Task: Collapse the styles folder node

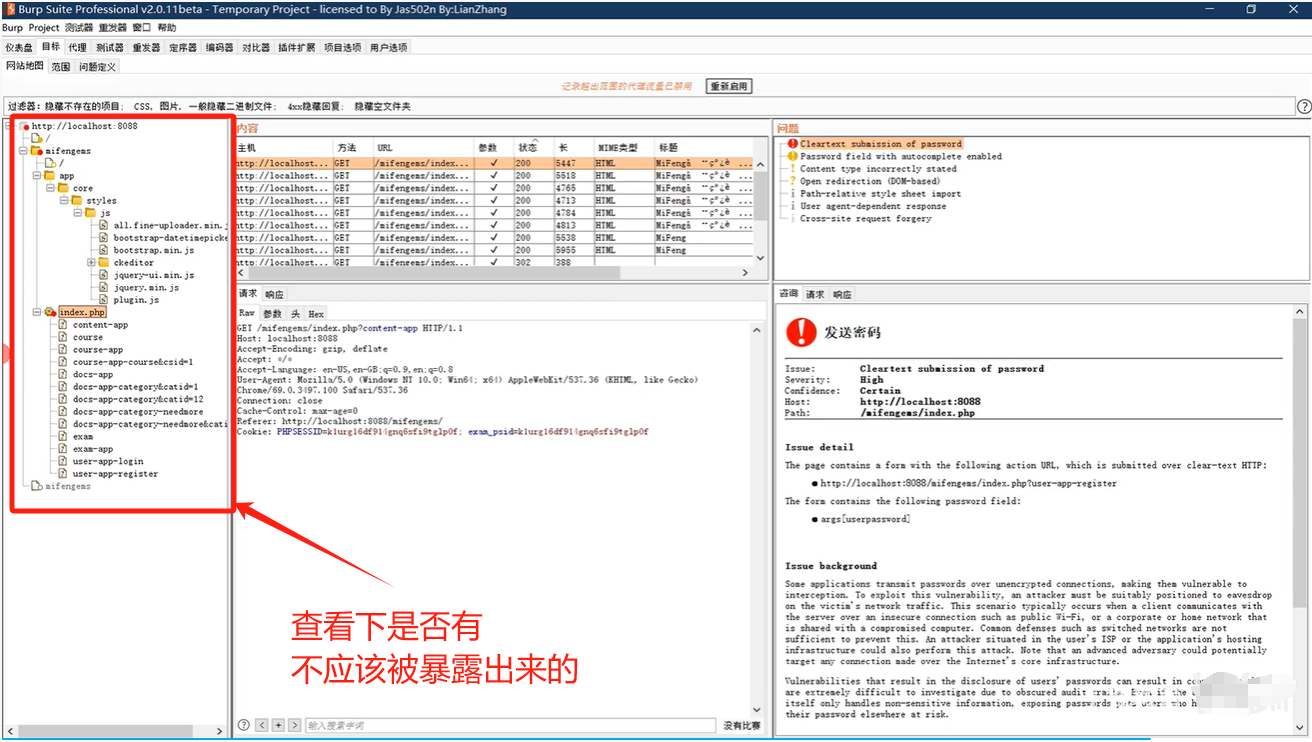Action: pyautogui.click(x=64, y=200)
